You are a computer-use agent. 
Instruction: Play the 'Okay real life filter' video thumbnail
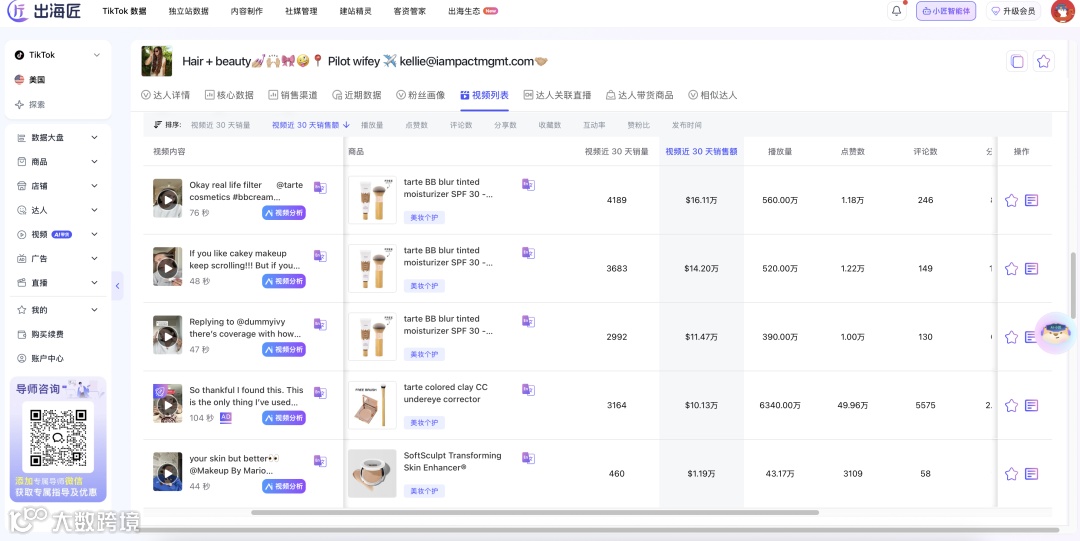pyautogui.click(x=167, y=198)
